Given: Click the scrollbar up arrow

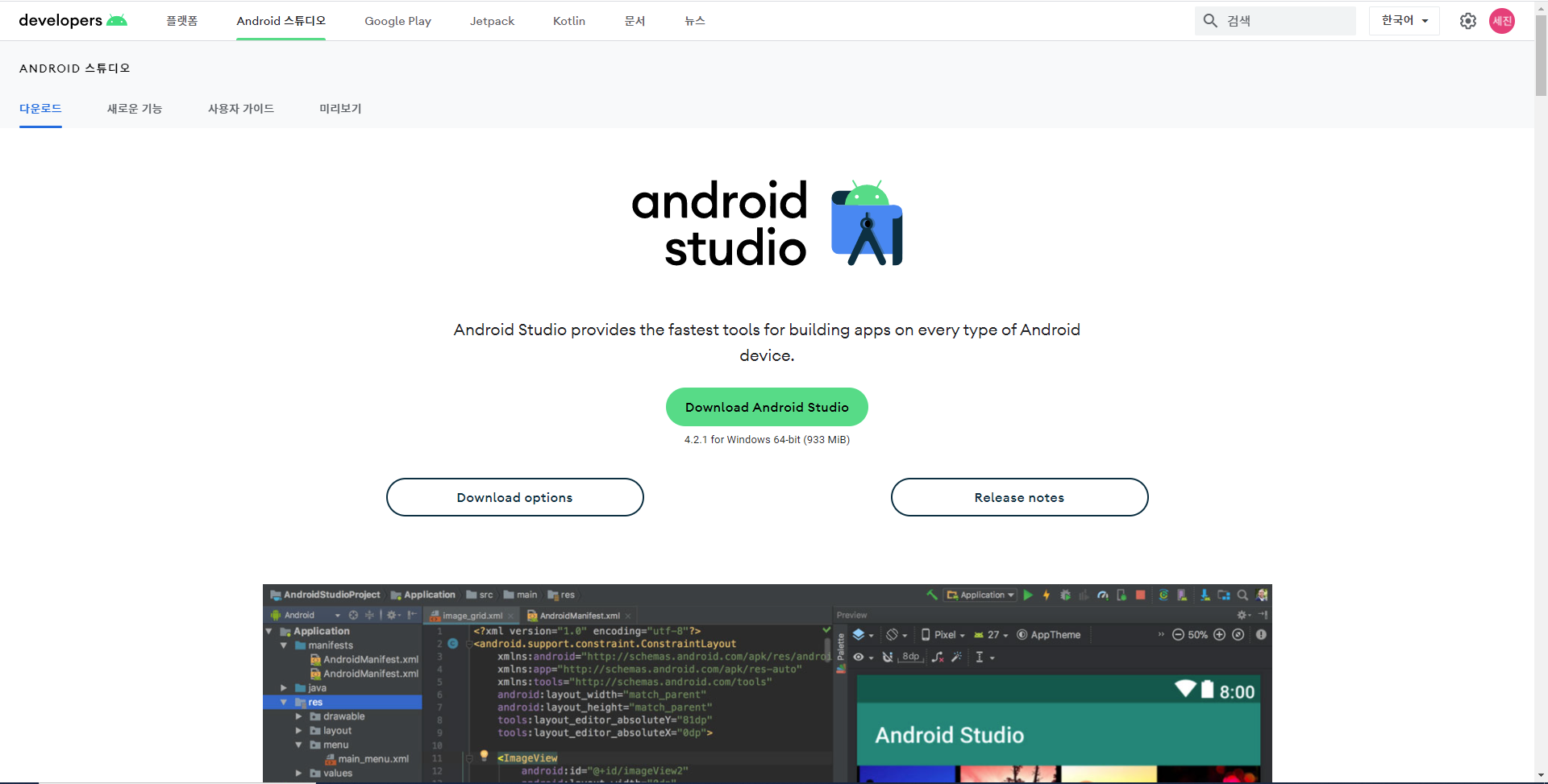Looking at the screenshot, I should pos(1541,6).
